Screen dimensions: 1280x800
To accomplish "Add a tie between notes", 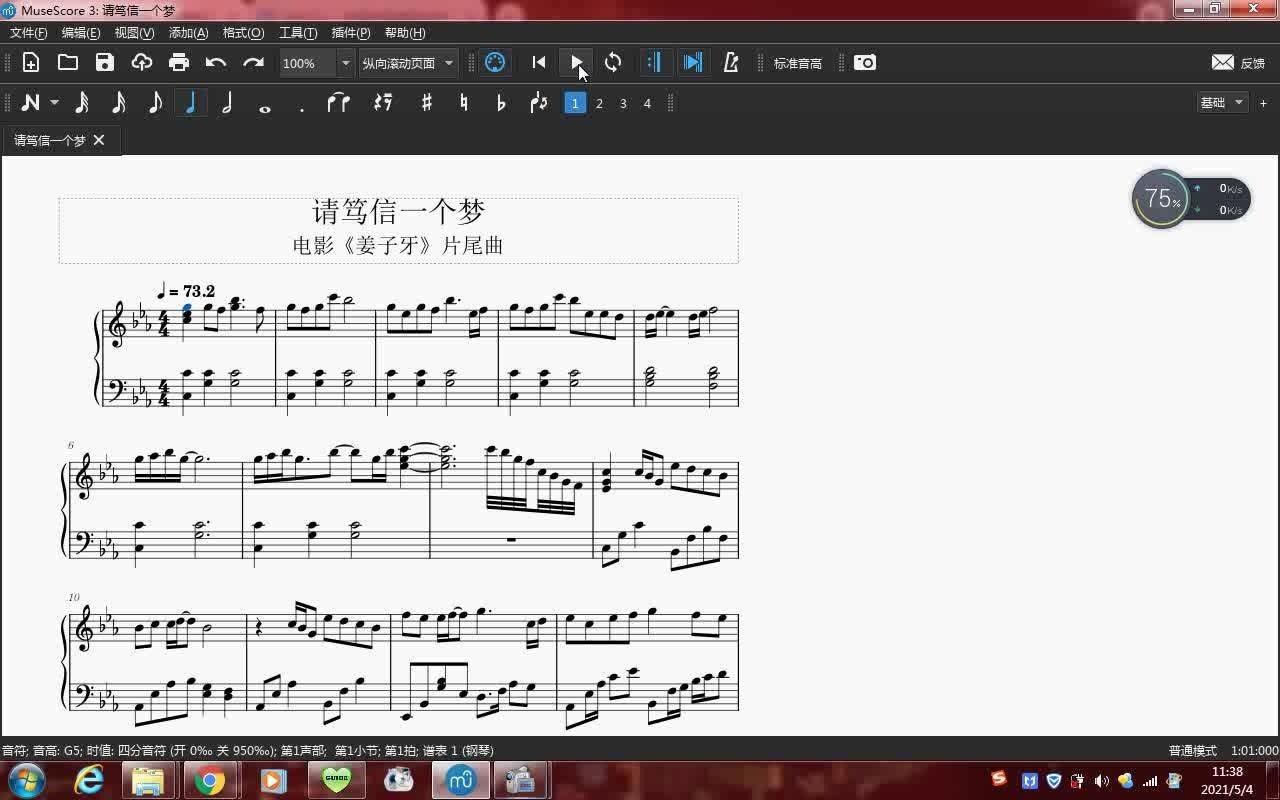I will (x=339, y=103).
